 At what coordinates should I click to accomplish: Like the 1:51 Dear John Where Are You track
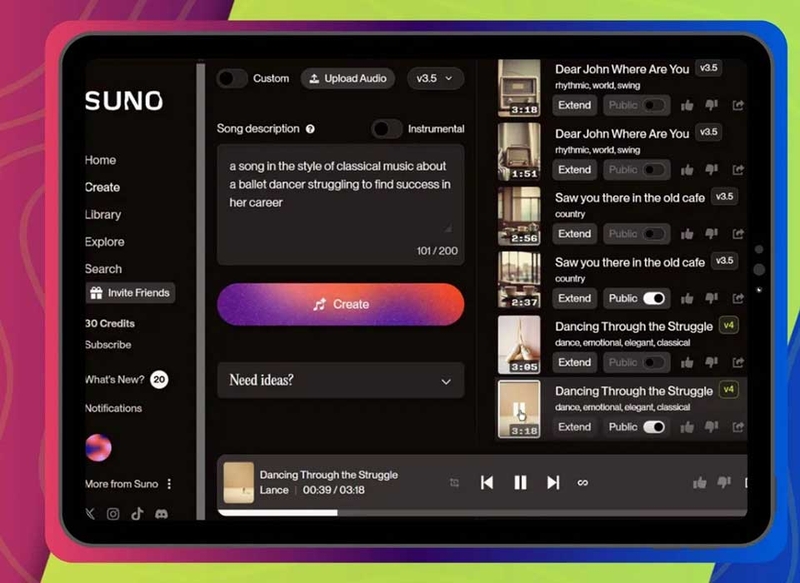(687, 170)
